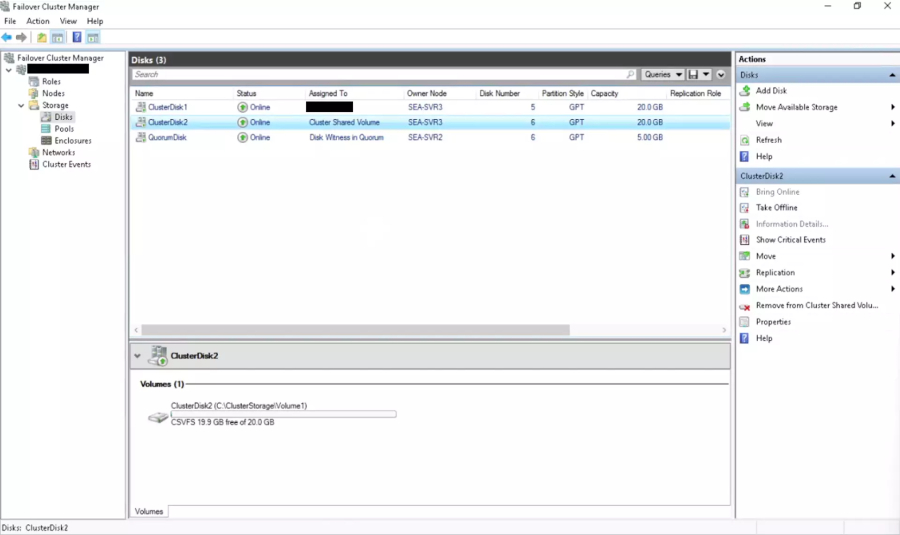Open the Queries dropdown
This screenshot has height=535, width=900.
click(663, 75)
